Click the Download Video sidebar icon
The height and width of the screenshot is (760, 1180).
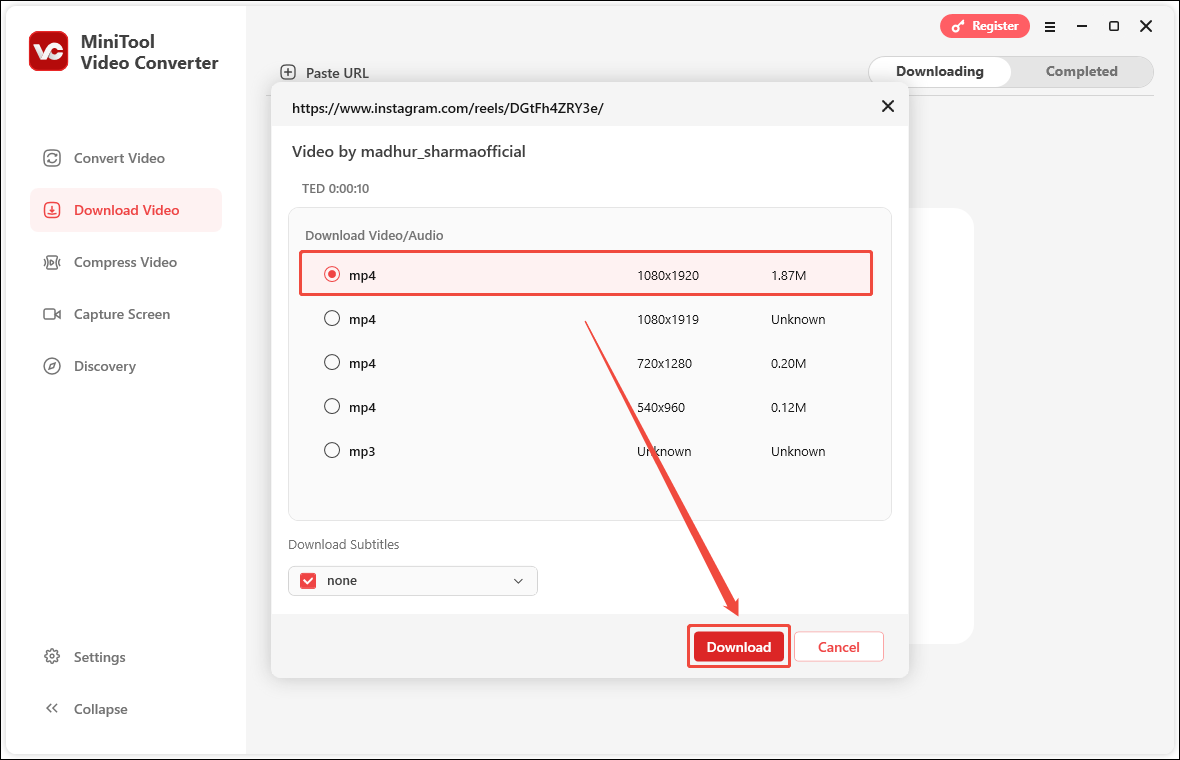(x=52, y=210)
